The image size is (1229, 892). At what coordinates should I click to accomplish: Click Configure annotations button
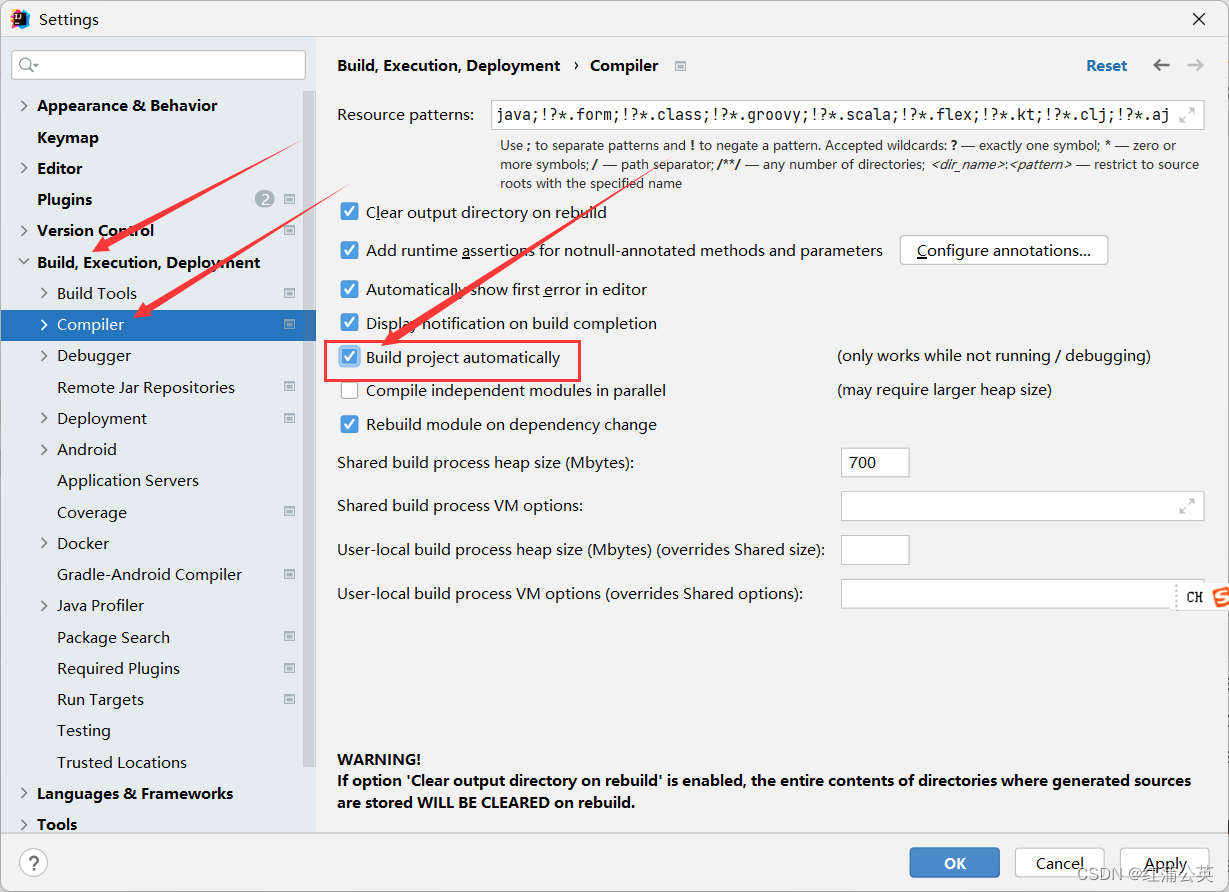pos(1004,250)
